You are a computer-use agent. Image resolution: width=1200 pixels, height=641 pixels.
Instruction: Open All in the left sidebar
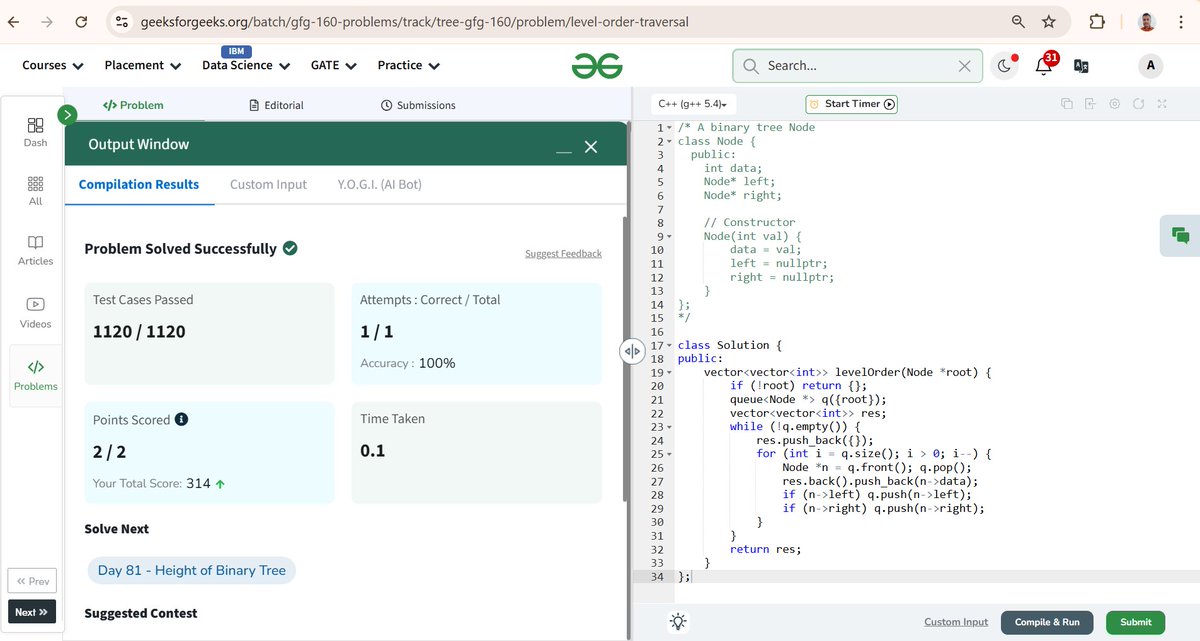[35, 191]
